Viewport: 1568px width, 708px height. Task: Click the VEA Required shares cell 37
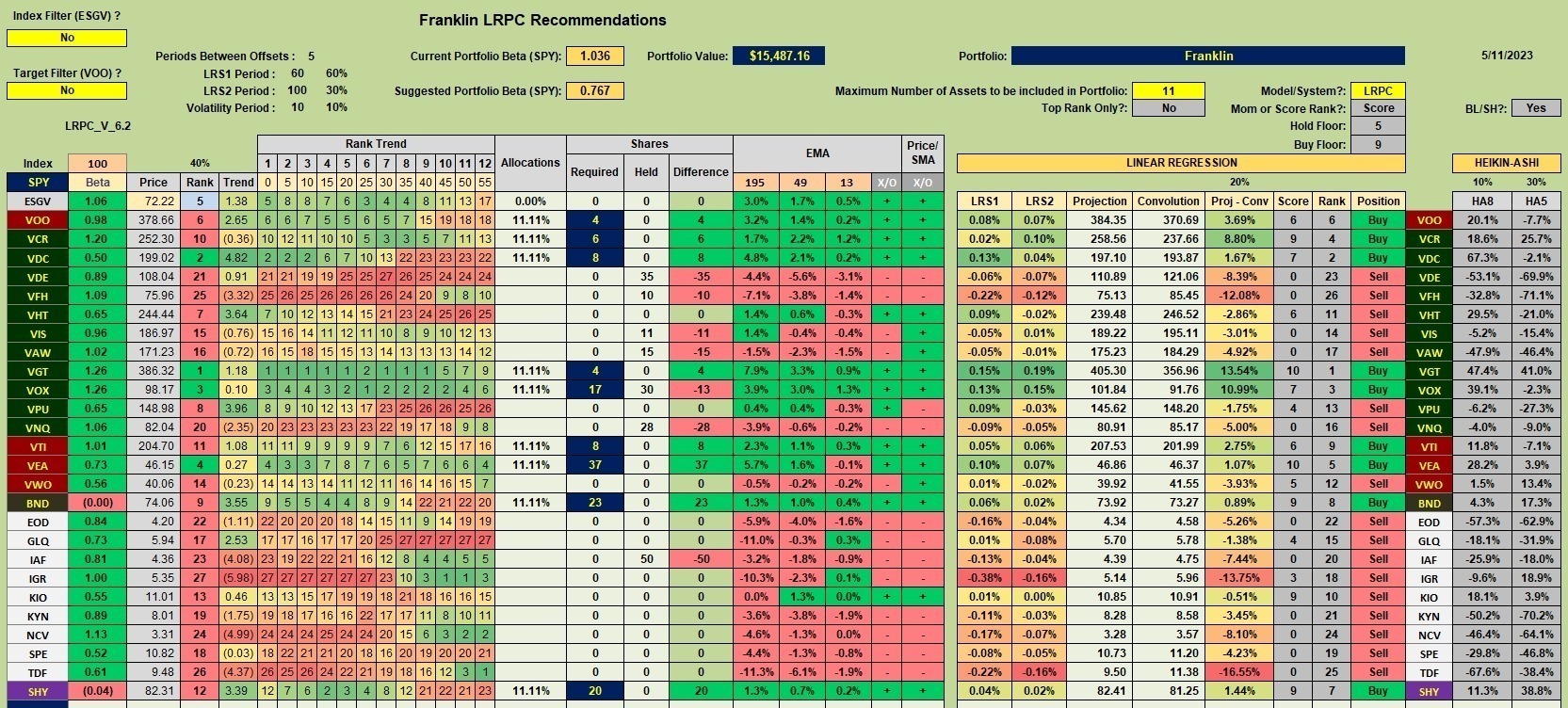[x=595, y=465]
